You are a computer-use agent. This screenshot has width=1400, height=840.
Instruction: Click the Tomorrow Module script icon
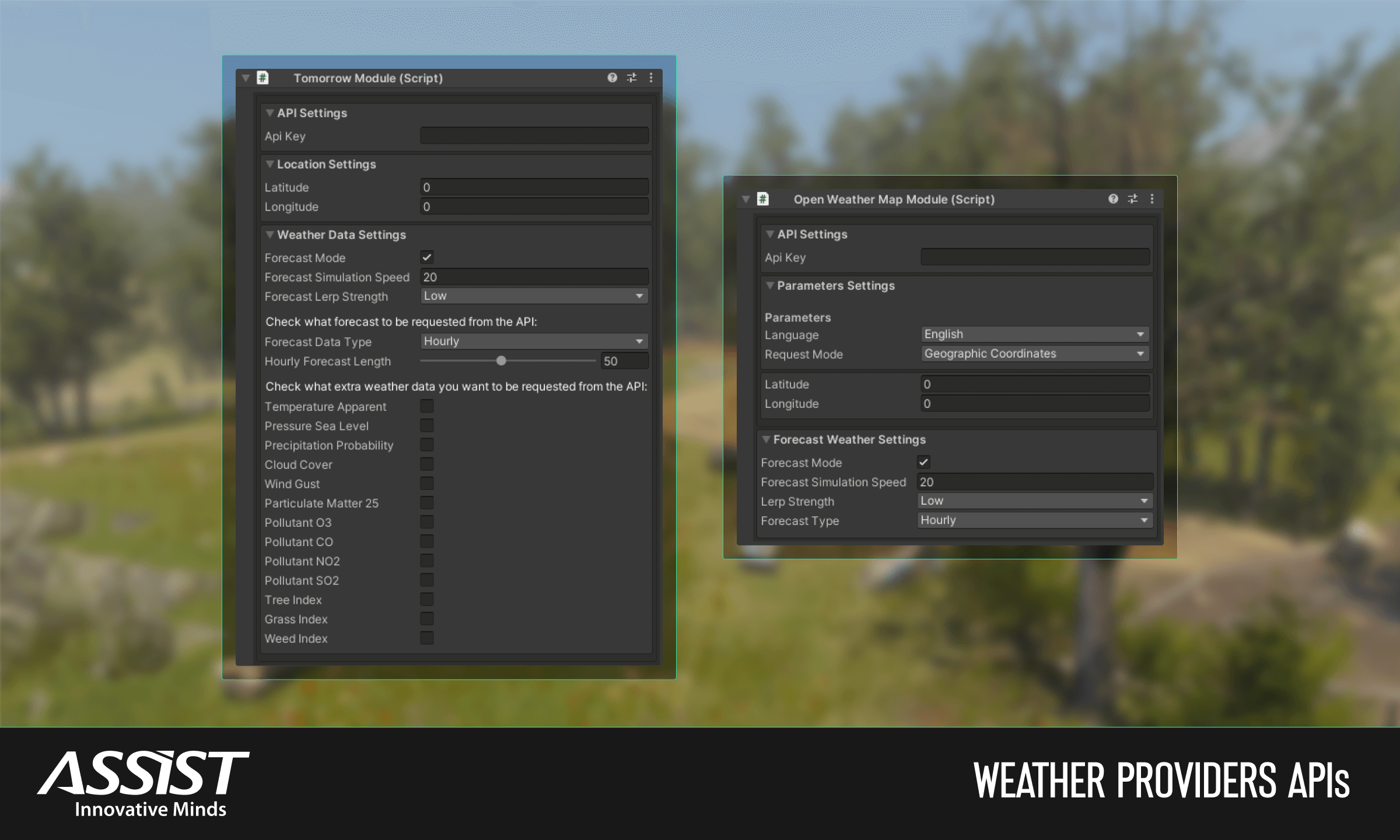click(x=262, y=78)
